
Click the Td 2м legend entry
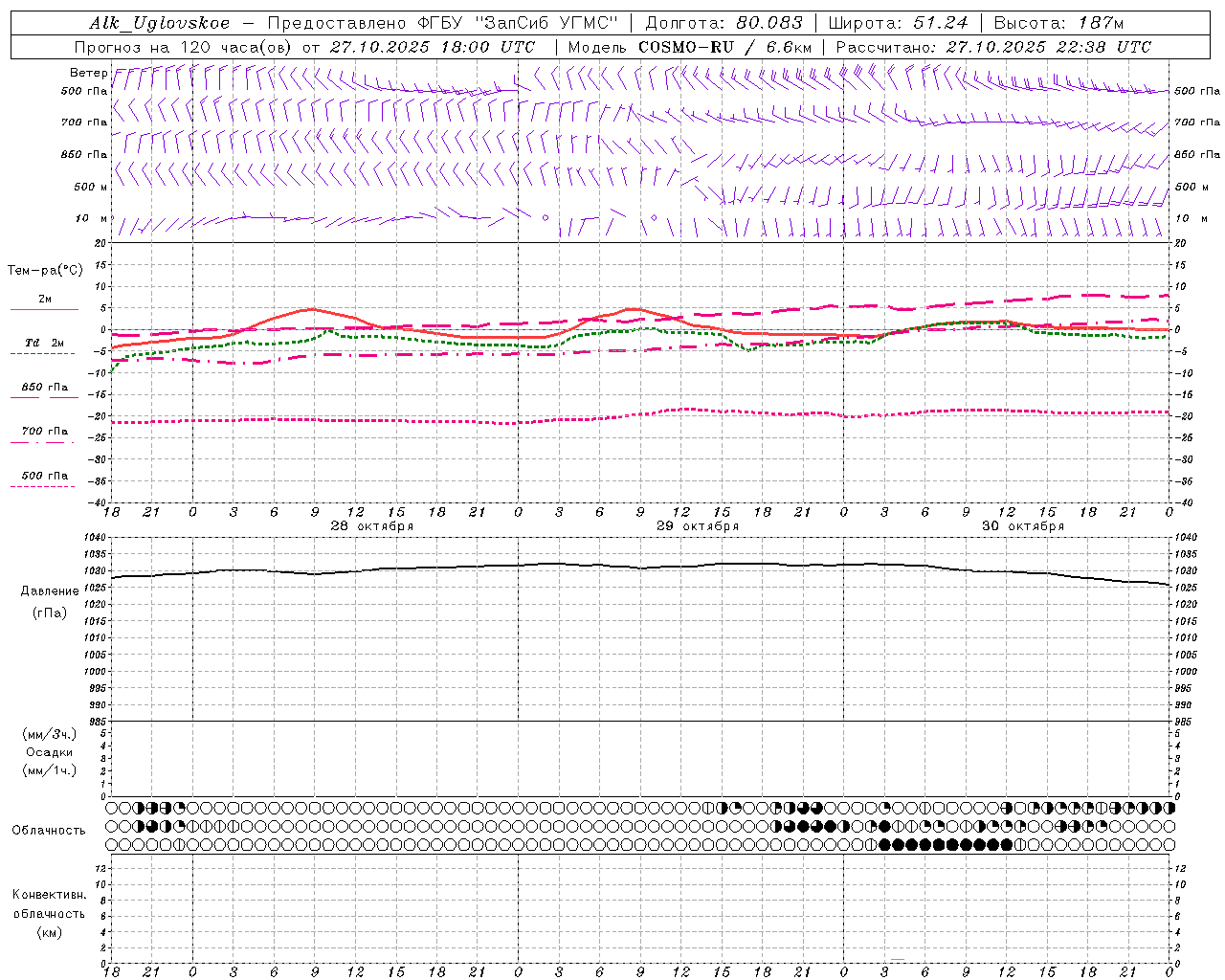point(44,345)
